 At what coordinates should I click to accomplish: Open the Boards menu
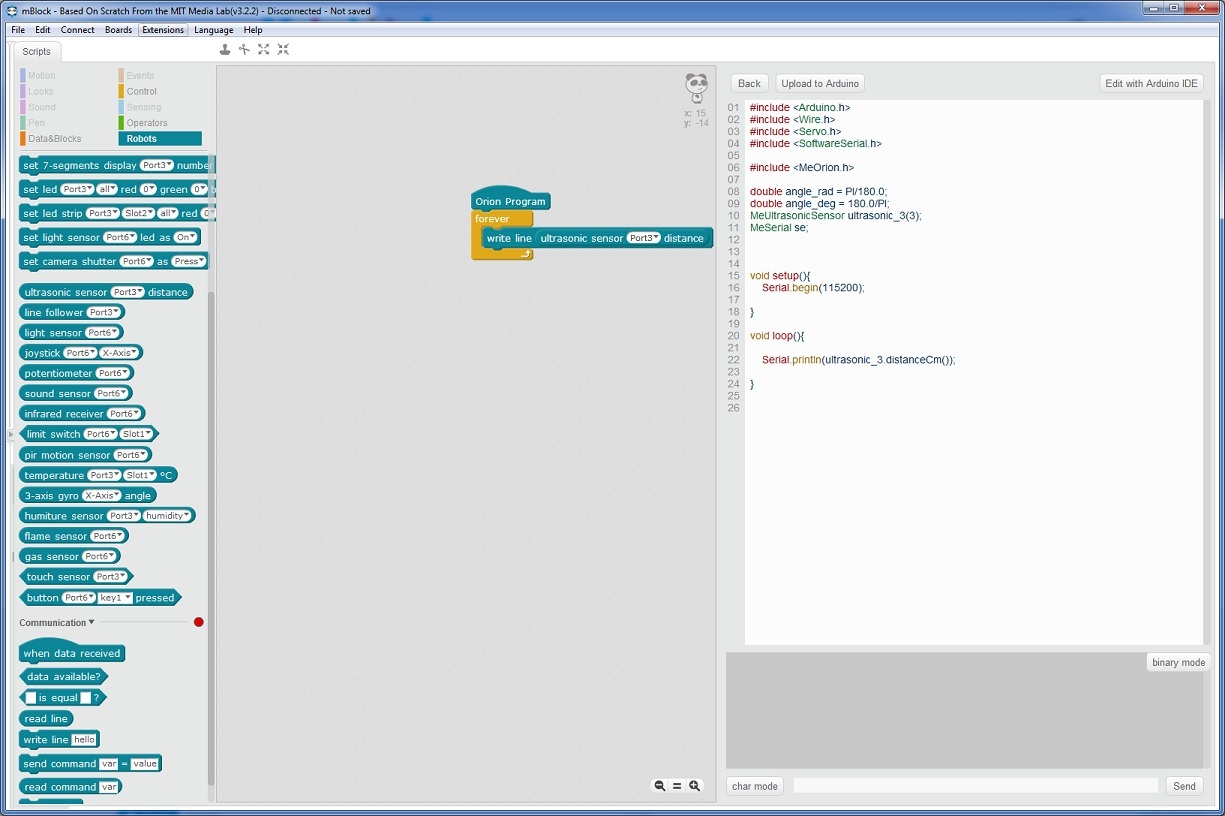click(118, 30)
